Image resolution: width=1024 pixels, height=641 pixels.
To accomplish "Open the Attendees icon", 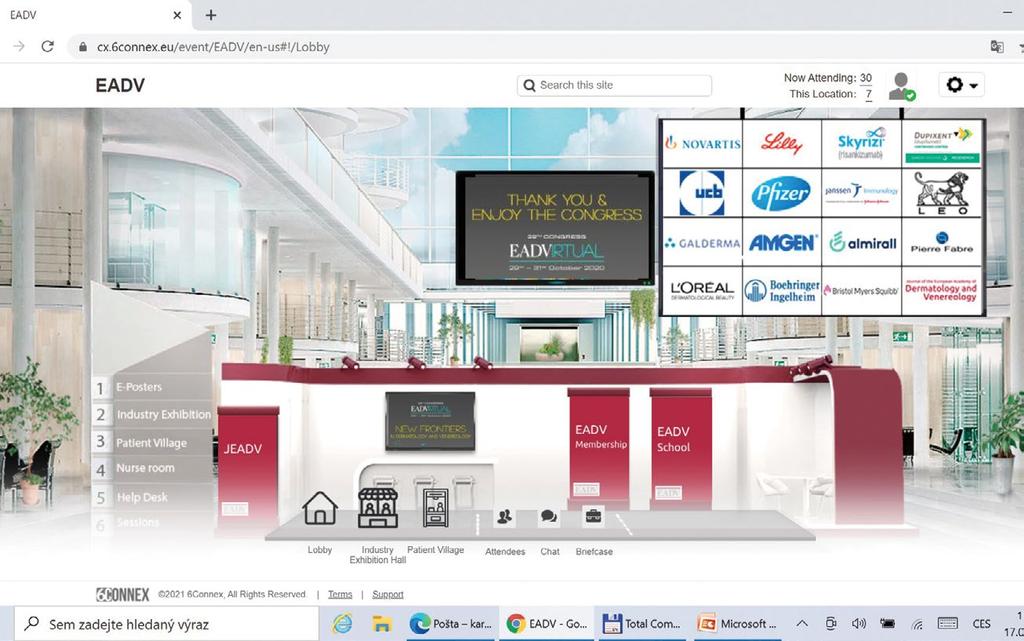I will (504, 517).
